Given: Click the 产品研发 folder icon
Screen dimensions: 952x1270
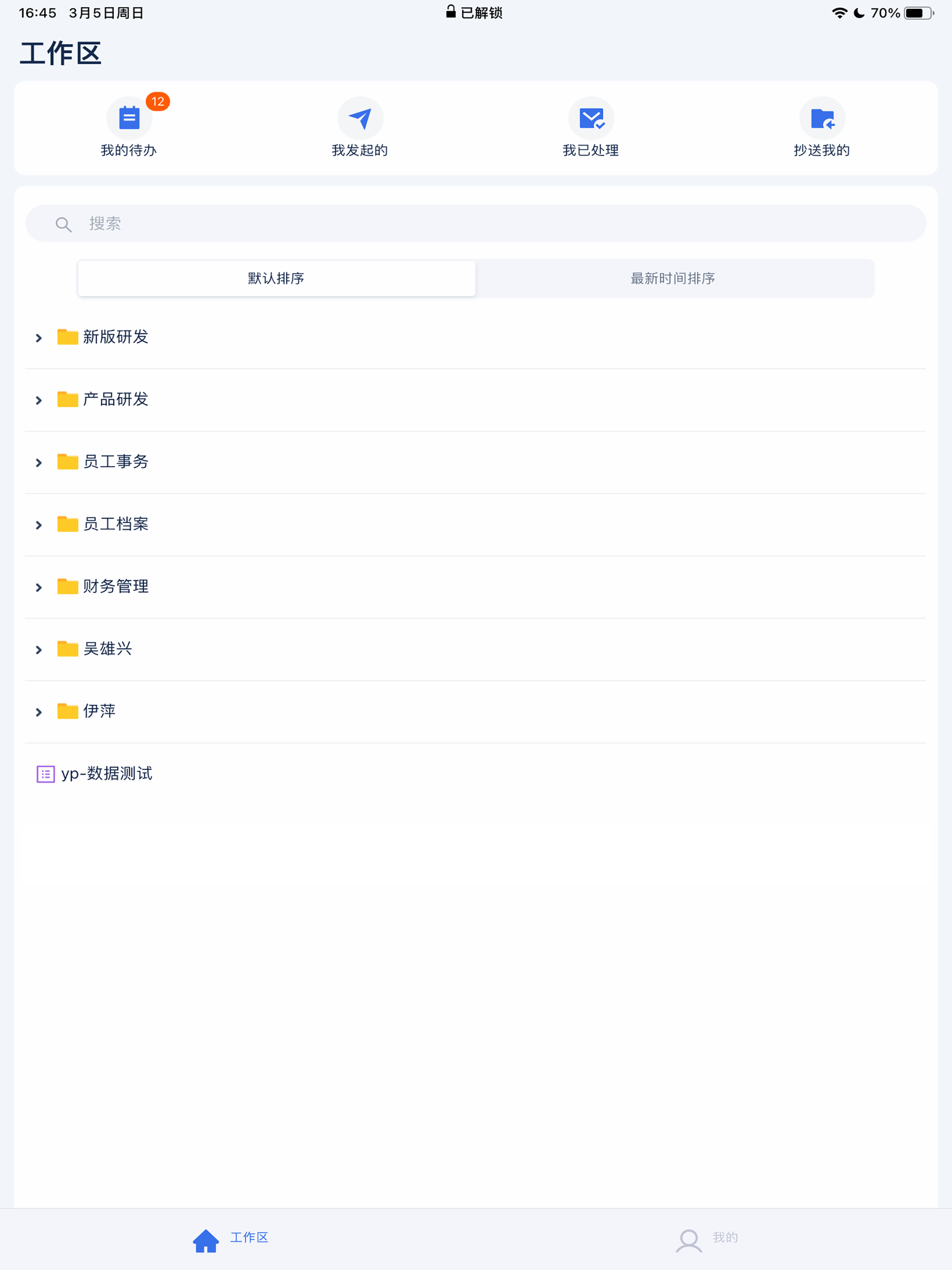Looking at the screenshot, I should [68, 399].
